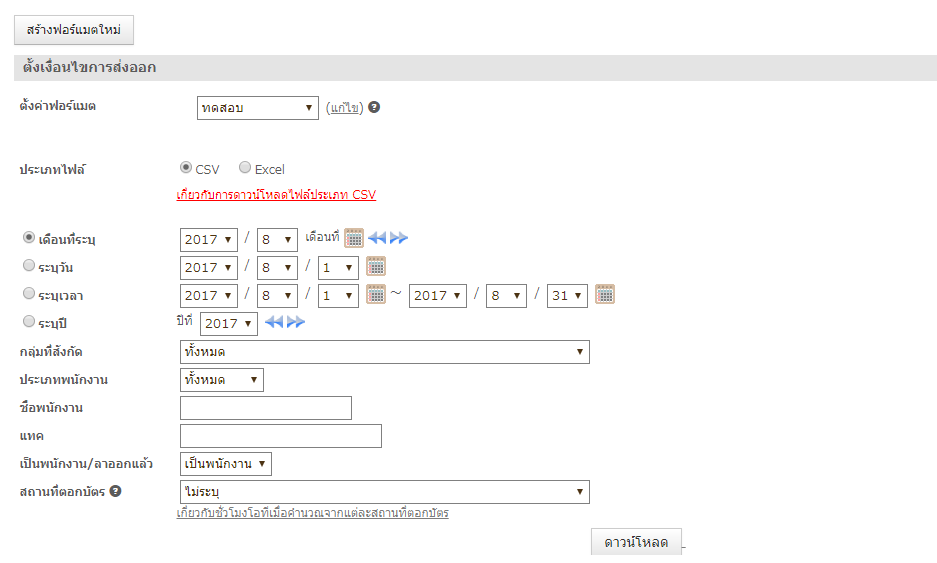Expand the ตั้งค่าฟอร์แมต dropdown showing ทดสอบ
This screenshot has height=563, width=937.
[258, 108]
